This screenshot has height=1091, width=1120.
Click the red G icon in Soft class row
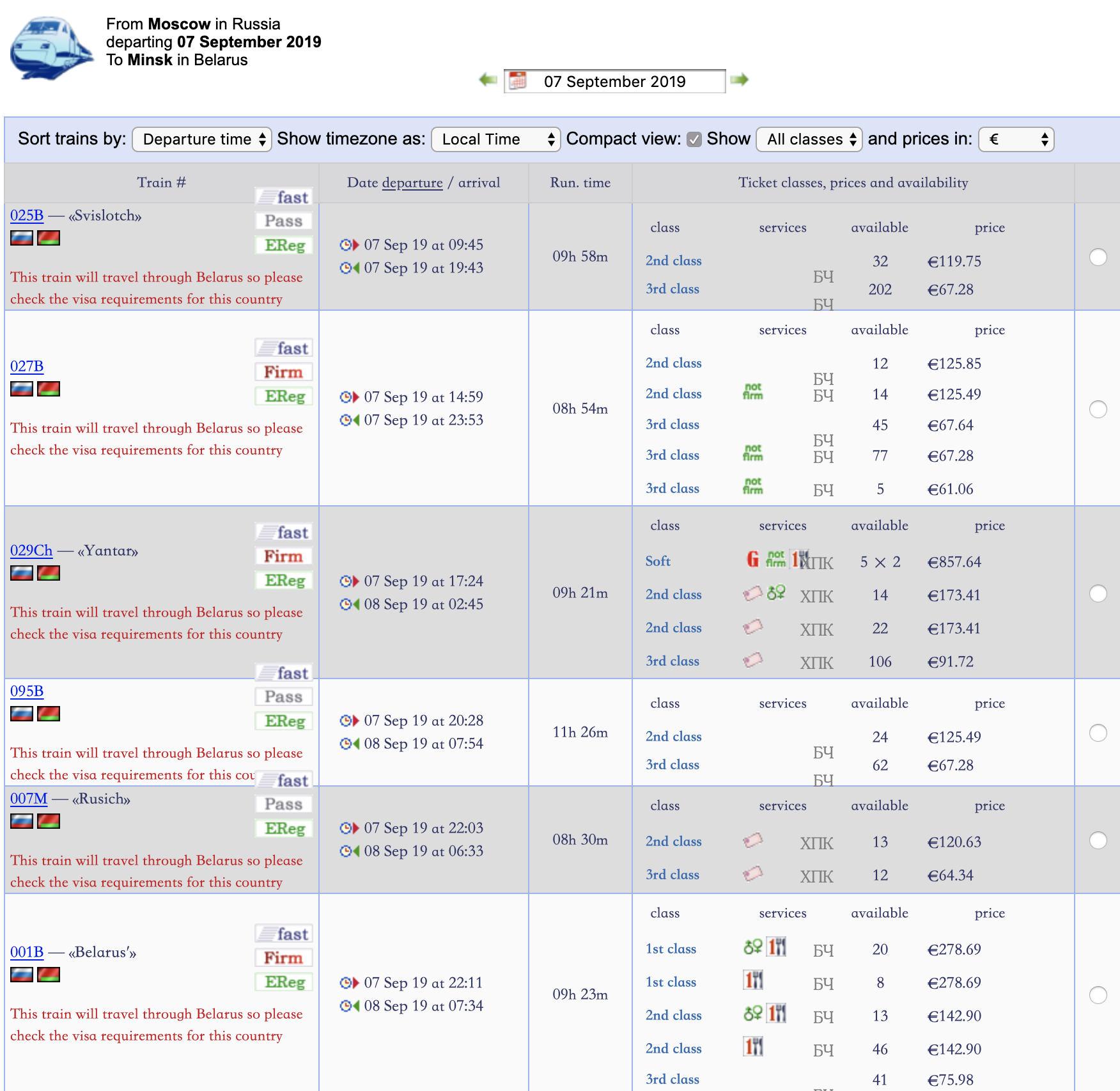(752, 560)
